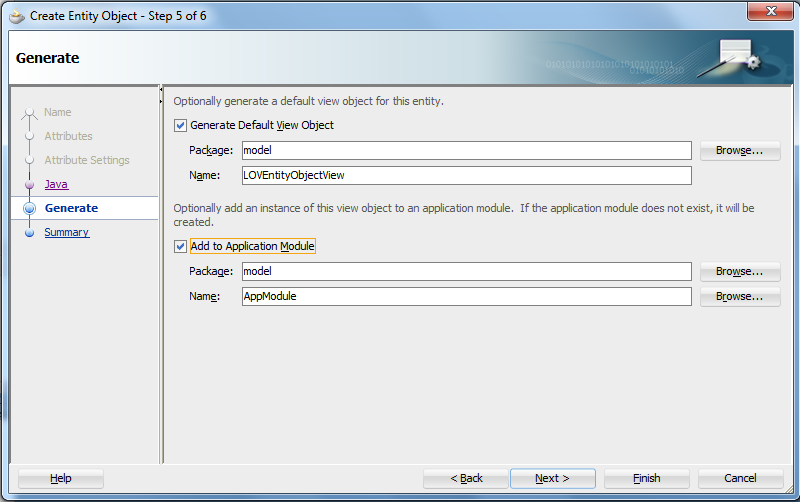Edit the AppModule name field
The width and height of the screenshot is (800, 502).
(466, 296)
